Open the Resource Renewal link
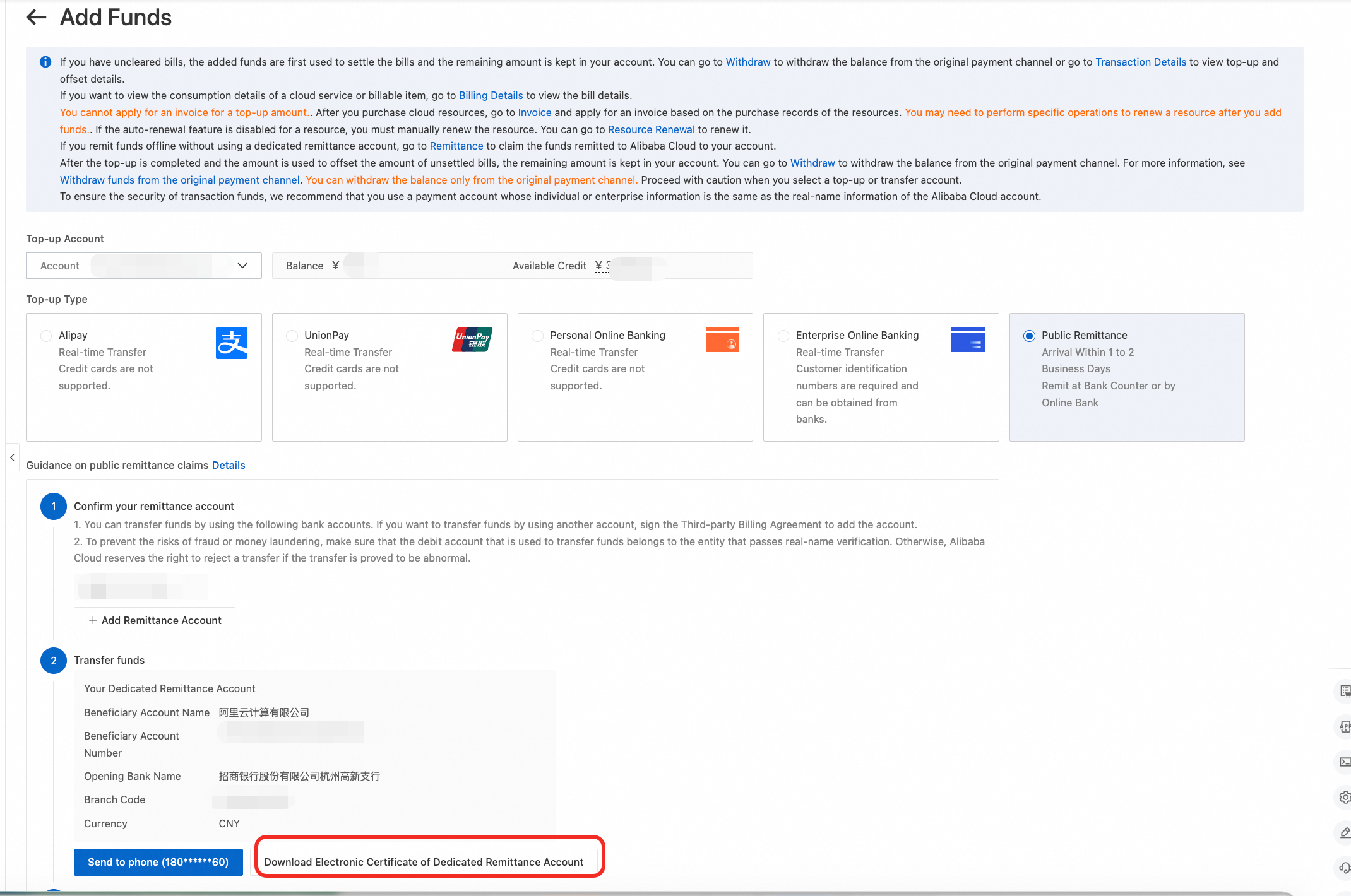The image size is (1351, 896). click(652, 129)
